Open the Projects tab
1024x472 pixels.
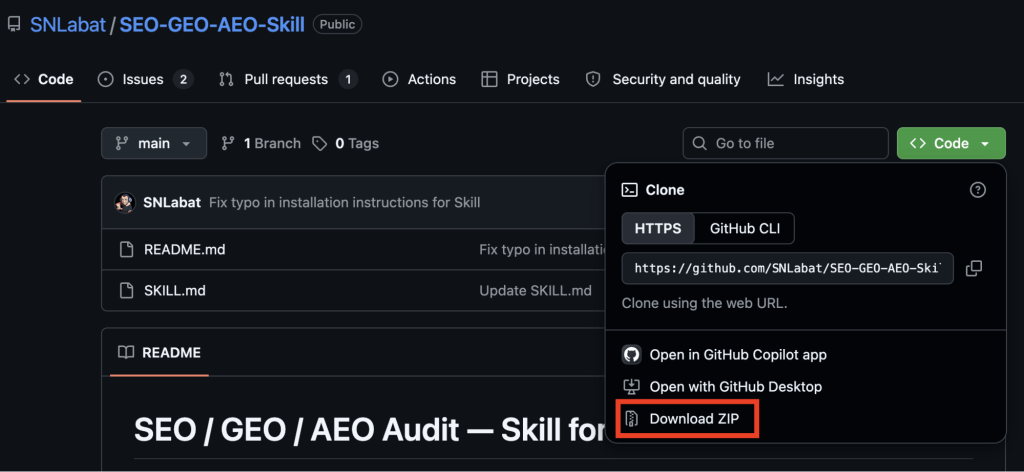click(x=520, y=80)
